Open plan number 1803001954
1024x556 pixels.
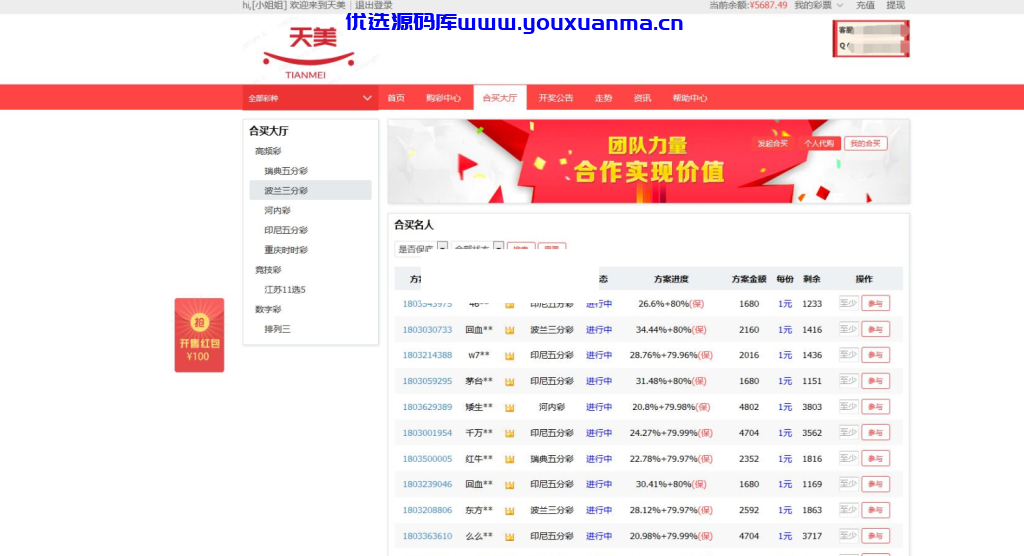[427, 433]
